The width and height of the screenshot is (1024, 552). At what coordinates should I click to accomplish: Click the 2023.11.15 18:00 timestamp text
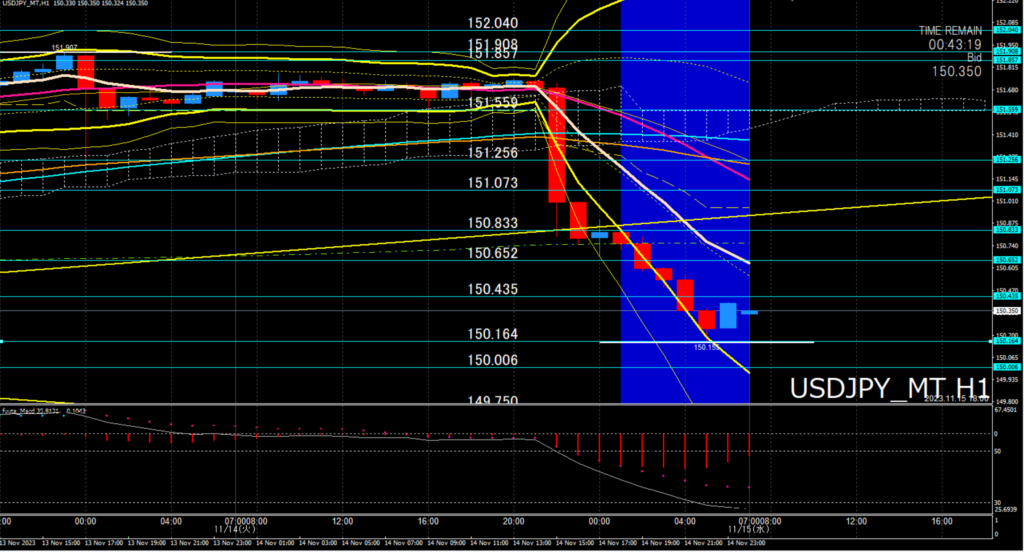tap(956, 398)
